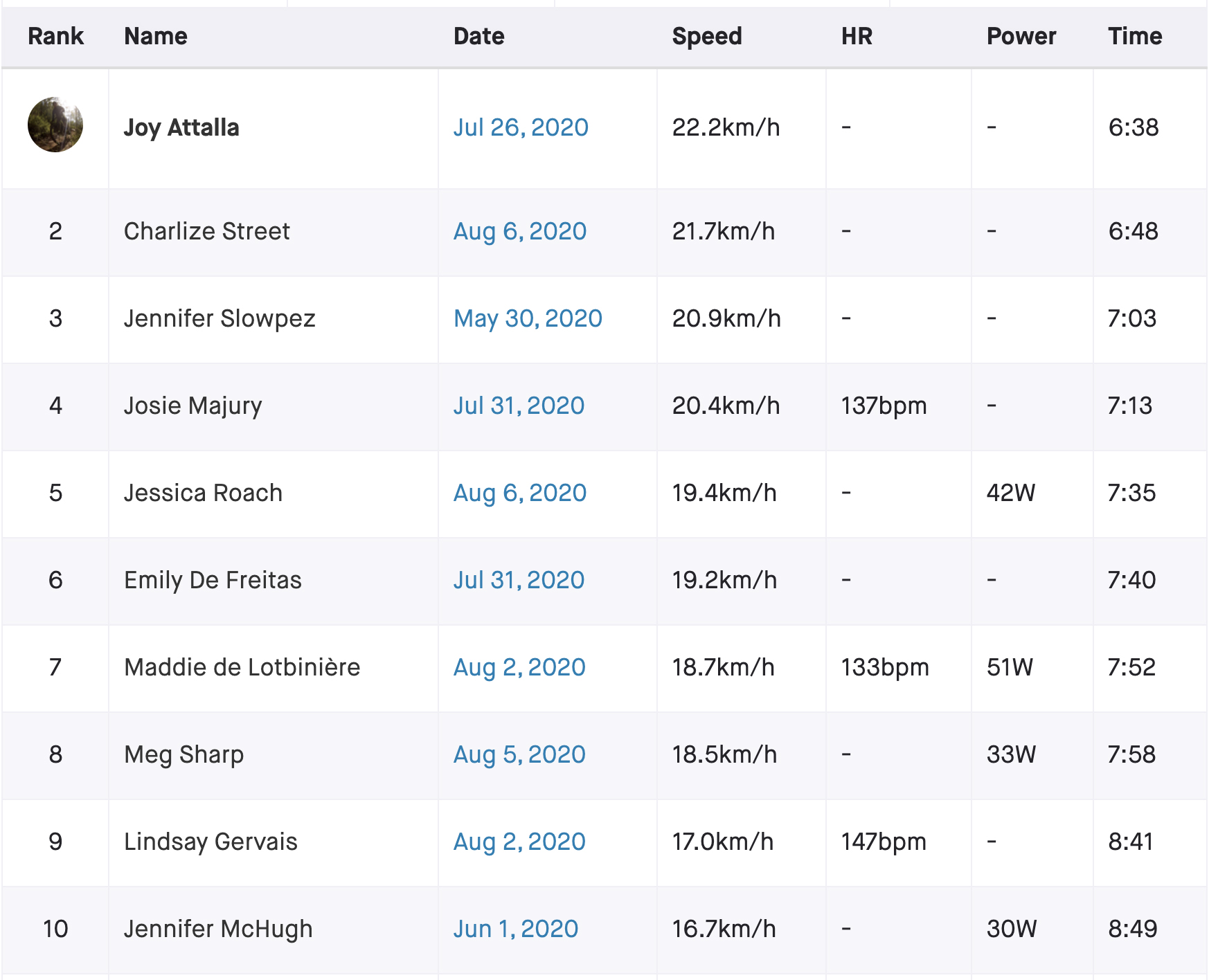1209x980 pixels.
Task: Click the 18.5km/h speed value
Action: [724, 754]
